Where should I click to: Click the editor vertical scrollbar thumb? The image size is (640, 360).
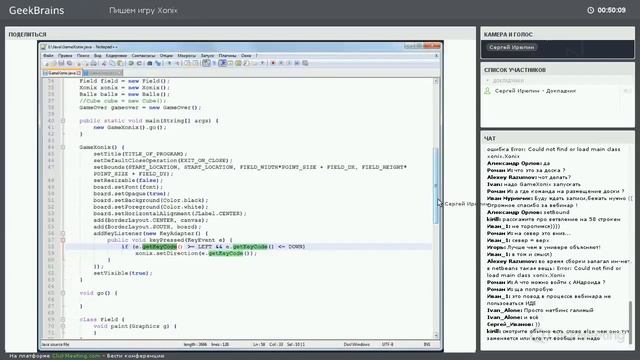pos(436,186)
